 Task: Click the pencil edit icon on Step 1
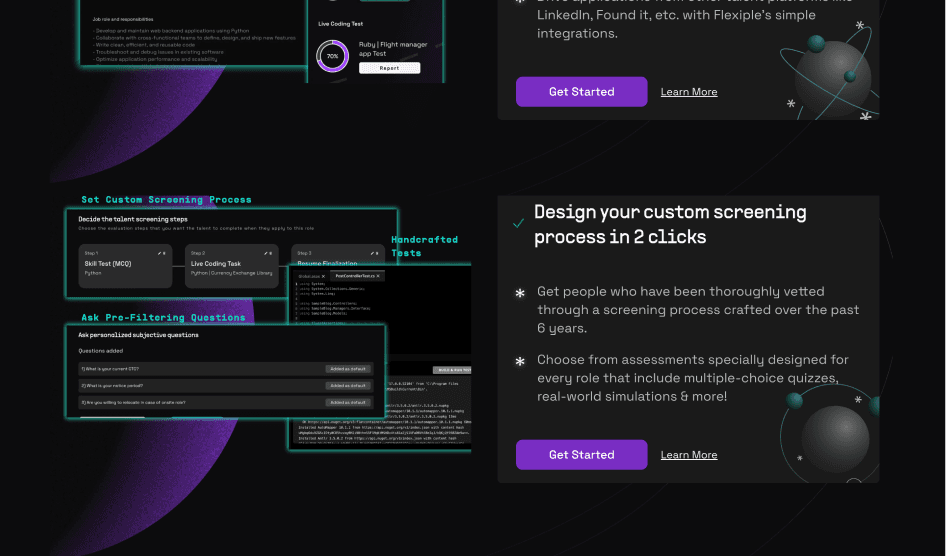coord(160,253)
